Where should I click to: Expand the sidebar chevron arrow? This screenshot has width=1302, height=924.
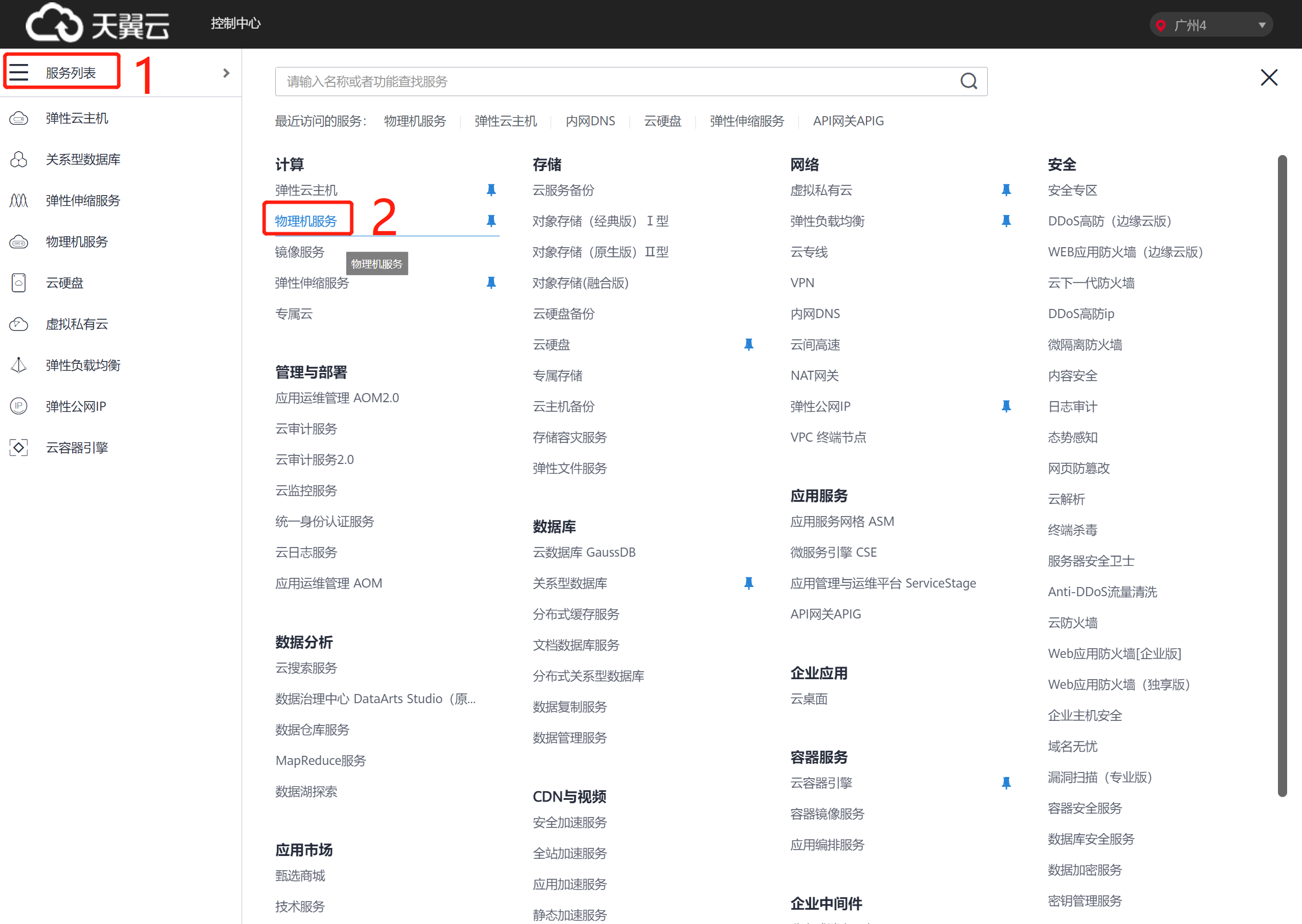click(x=226, y=73)
